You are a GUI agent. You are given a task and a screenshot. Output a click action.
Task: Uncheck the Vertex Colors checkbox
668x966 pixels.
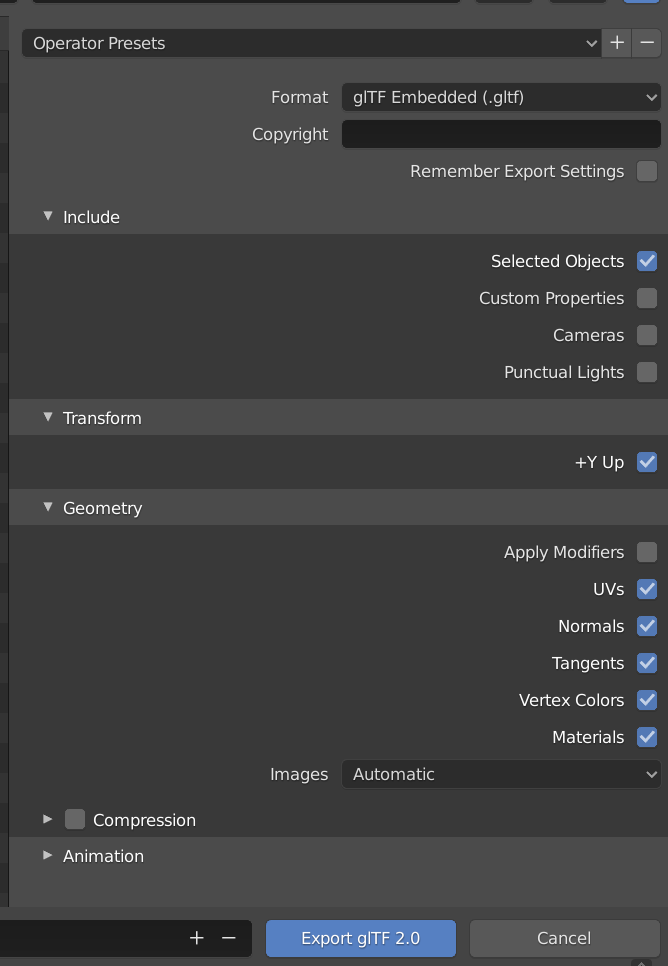[x=646, y=700]
